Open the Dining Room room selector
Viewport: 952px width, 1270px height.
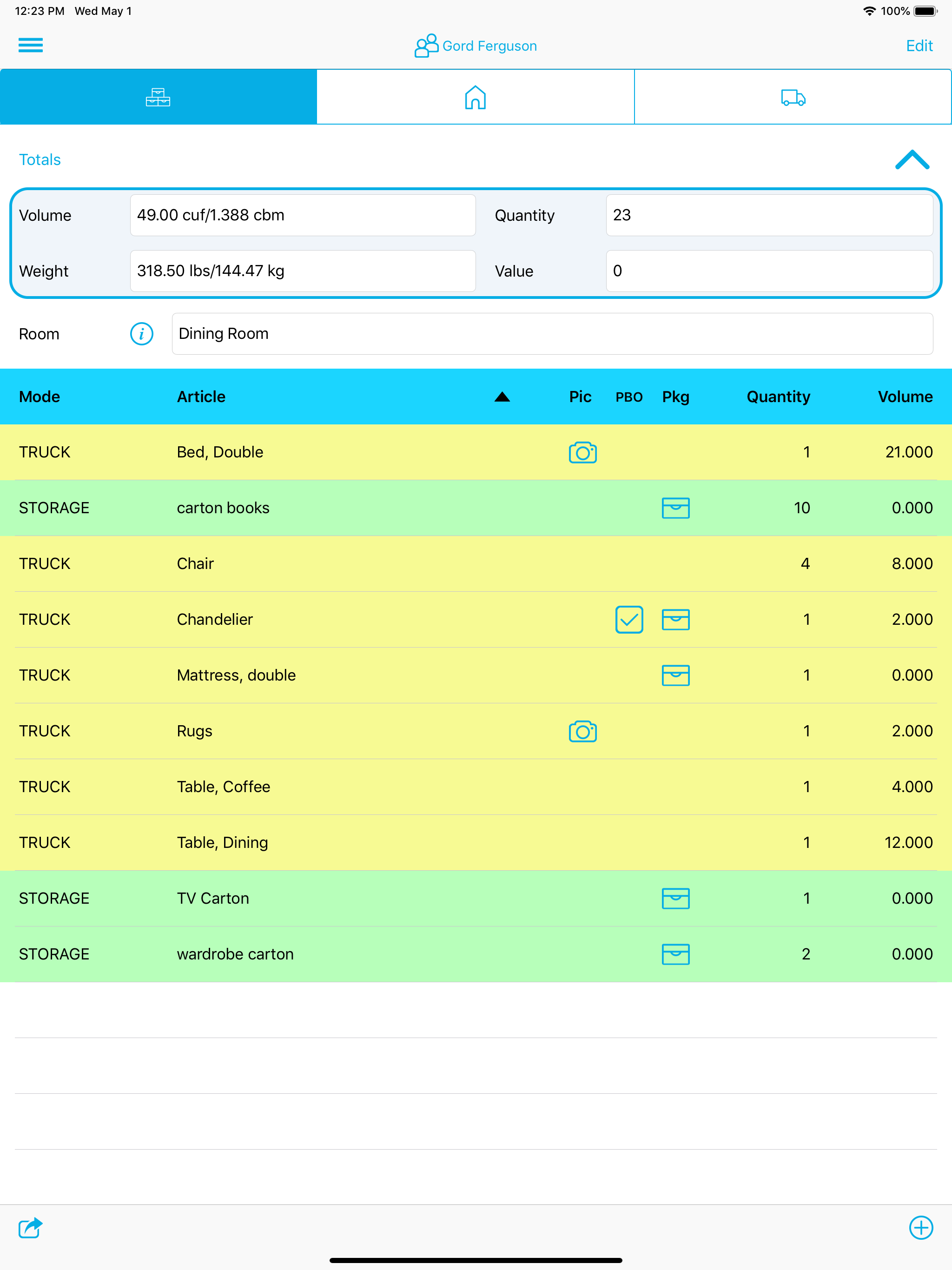(x=552, y=334)
